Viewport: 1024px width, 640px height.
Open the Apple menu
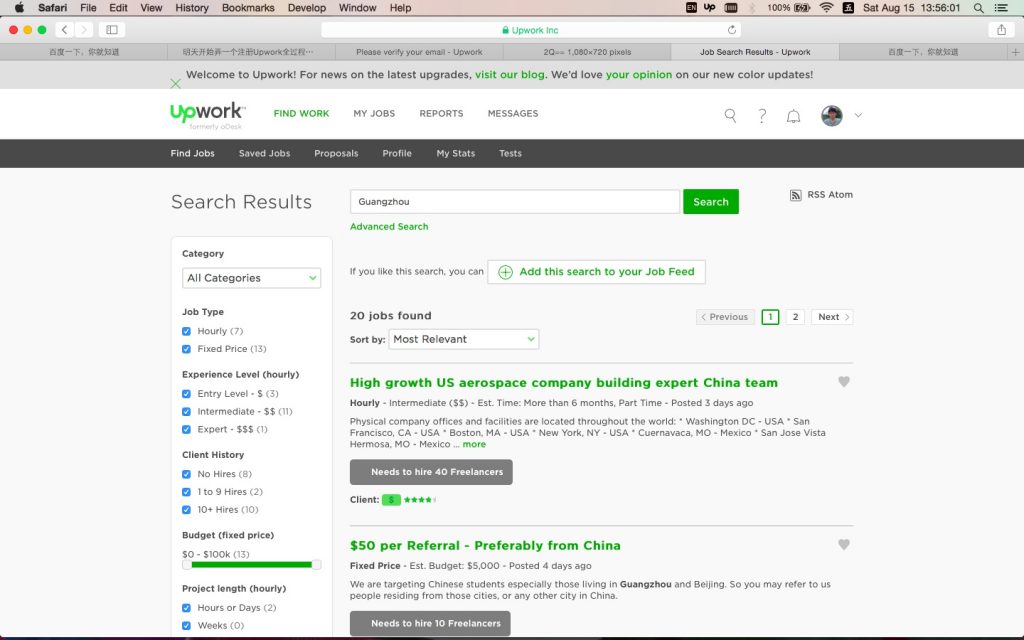[x=19, y=8]
